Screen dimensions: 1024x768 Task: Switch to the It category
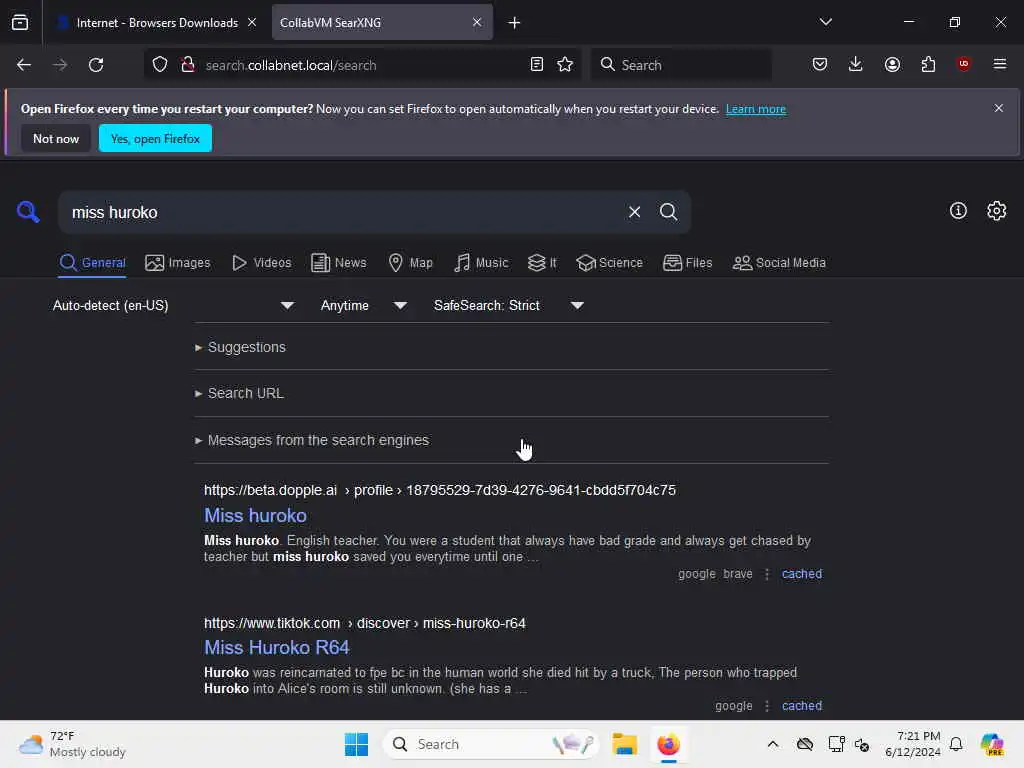[542, 263]
